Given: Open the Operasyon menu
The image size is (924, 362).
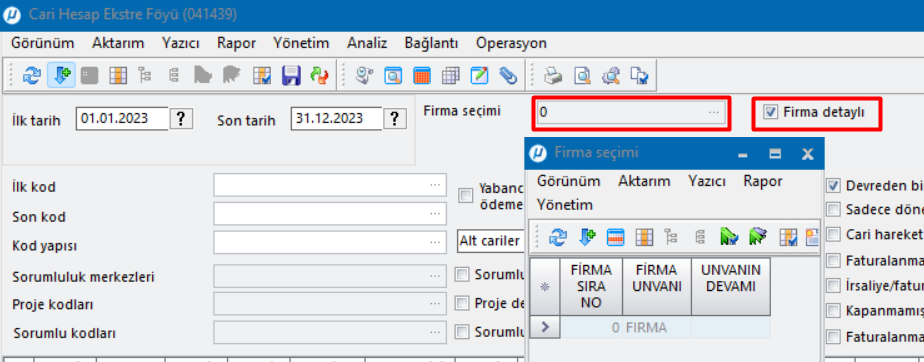Looking at the screenshot, I should tap(511, 43).
